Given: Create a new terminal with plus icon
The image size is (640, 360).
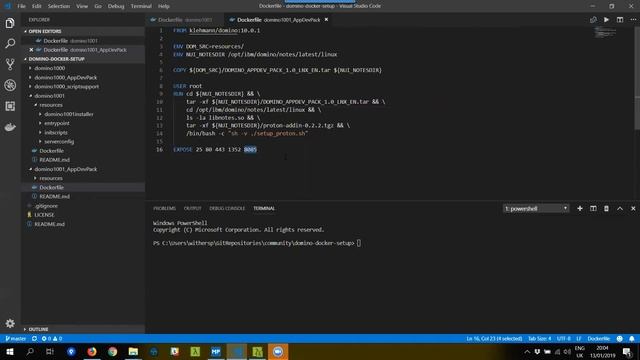Looking at the screenshot, I should [x=580, y=209].
